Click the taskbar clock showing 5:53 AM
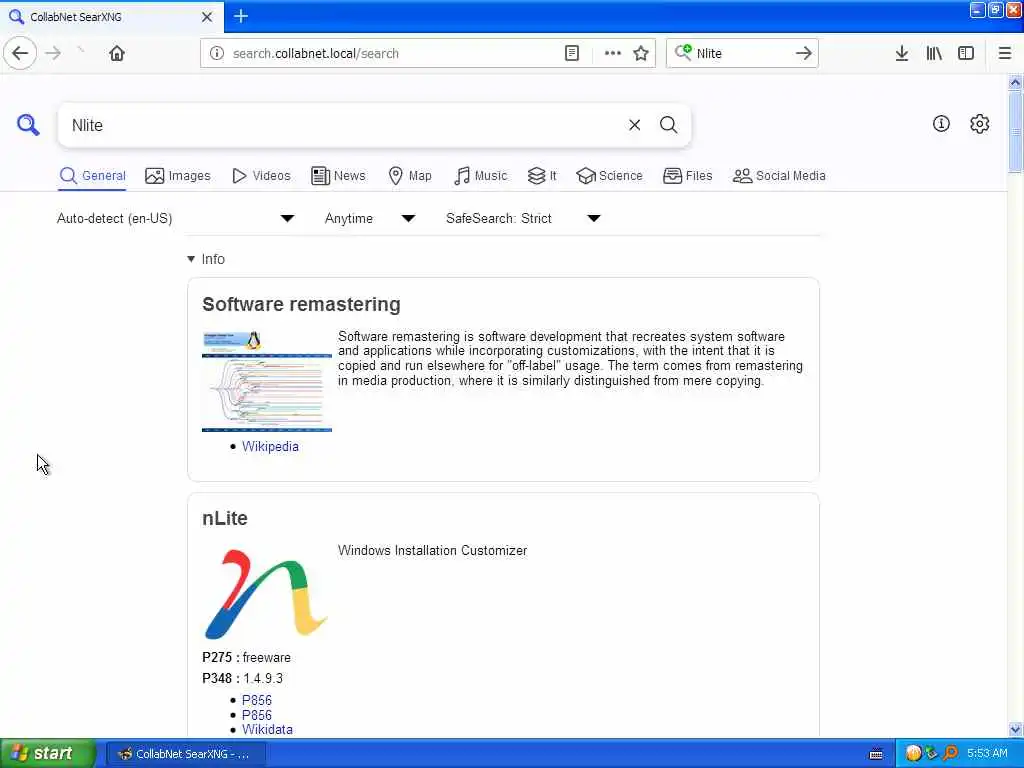This screenshot has width=1024, height=768. (987, 754)
